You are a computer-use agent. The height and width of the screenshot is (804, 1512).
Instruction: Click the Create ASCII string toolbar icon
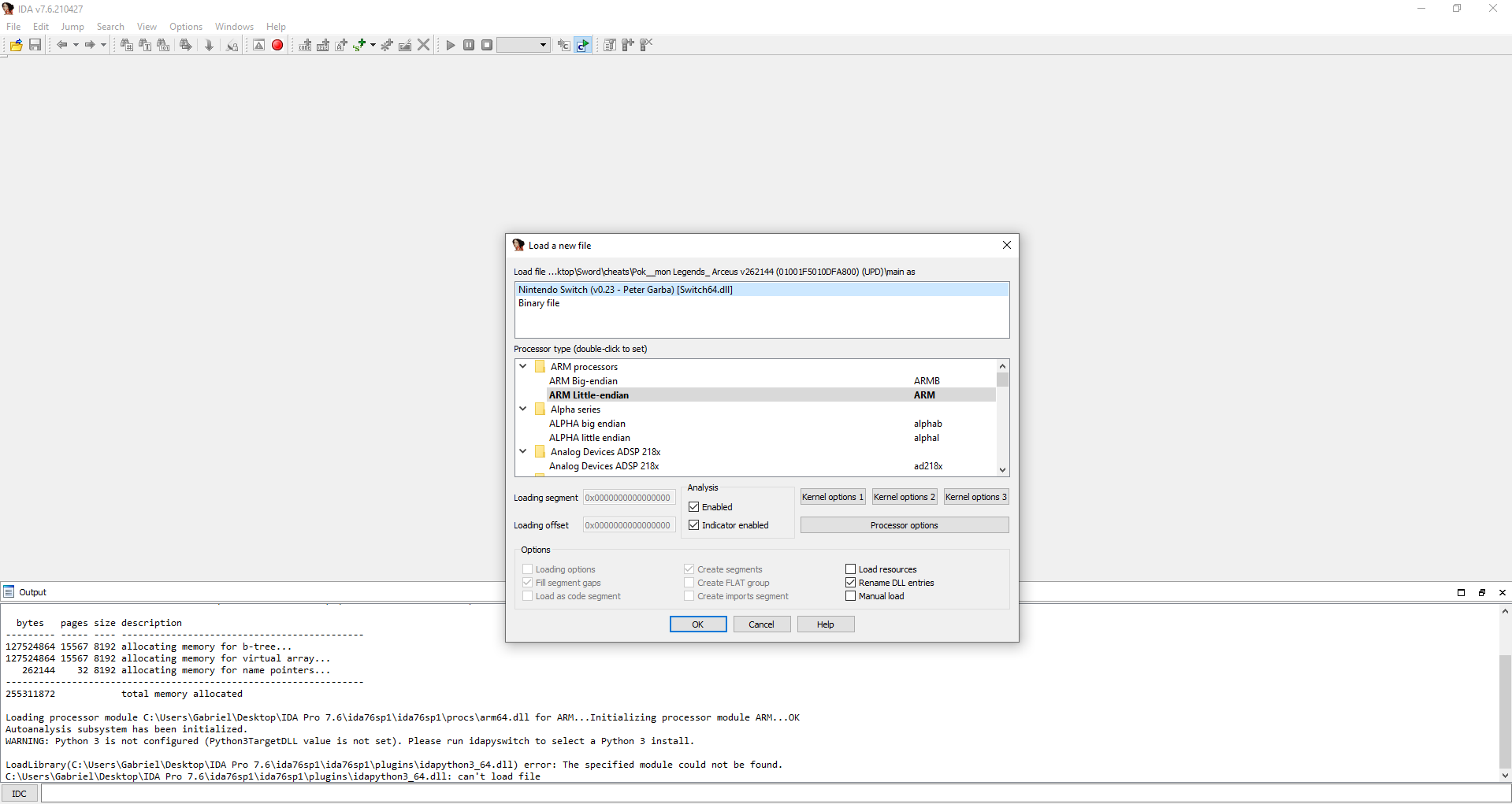click(x=341, y=45)
